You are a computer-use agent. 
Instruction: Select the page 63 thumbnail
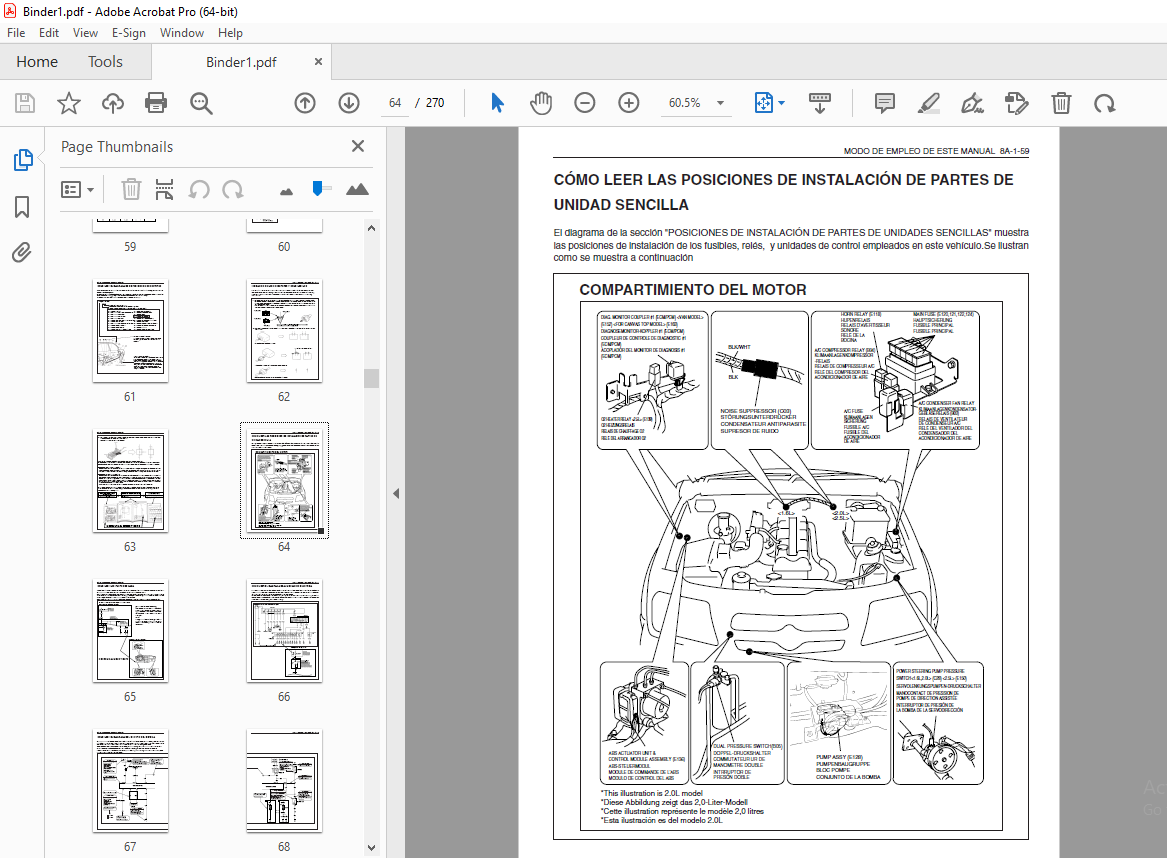coord(130,481)
